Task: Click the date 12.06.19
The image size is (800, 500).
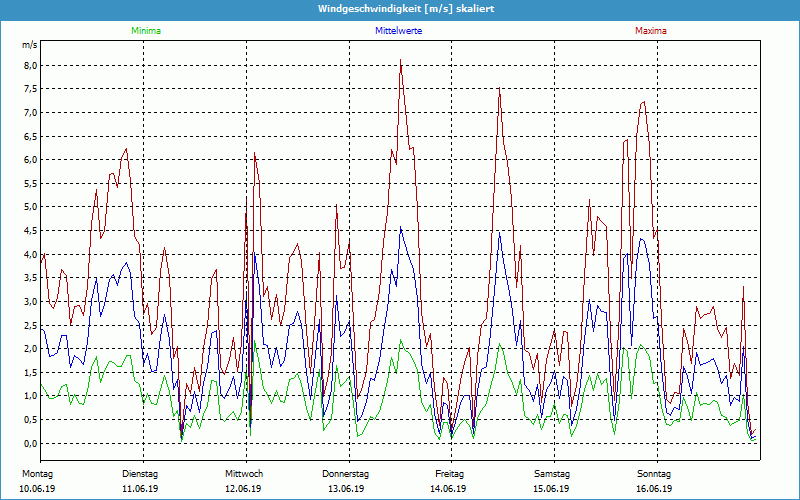Action: click(243, 489)
